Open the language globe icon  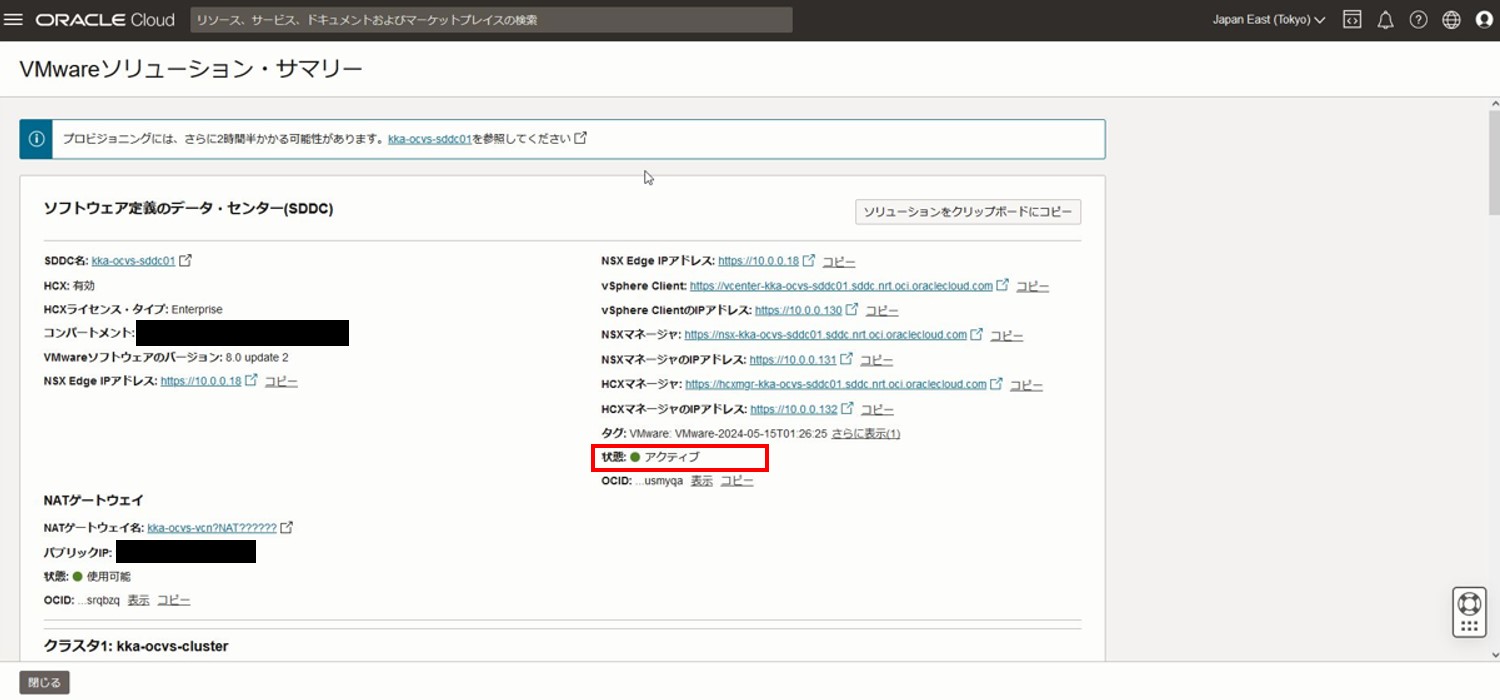[1451, 20]
